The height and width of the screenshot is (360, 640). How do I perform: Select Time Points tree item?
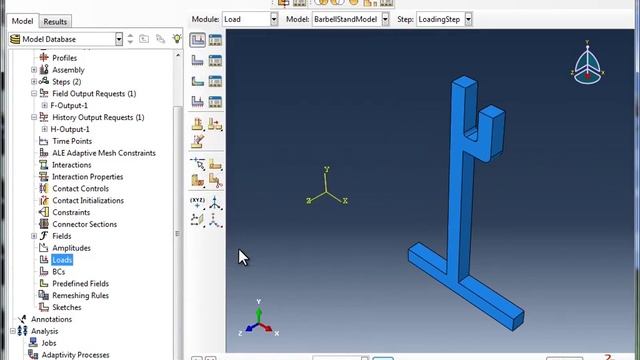72,141
